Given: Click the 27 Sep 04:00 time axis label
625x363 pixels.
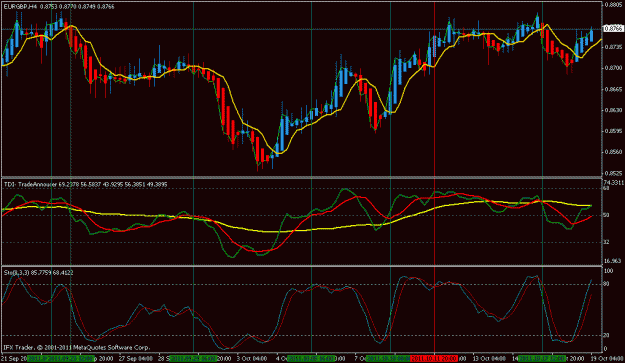Looking at the screenshot, I should pos(136,359).
